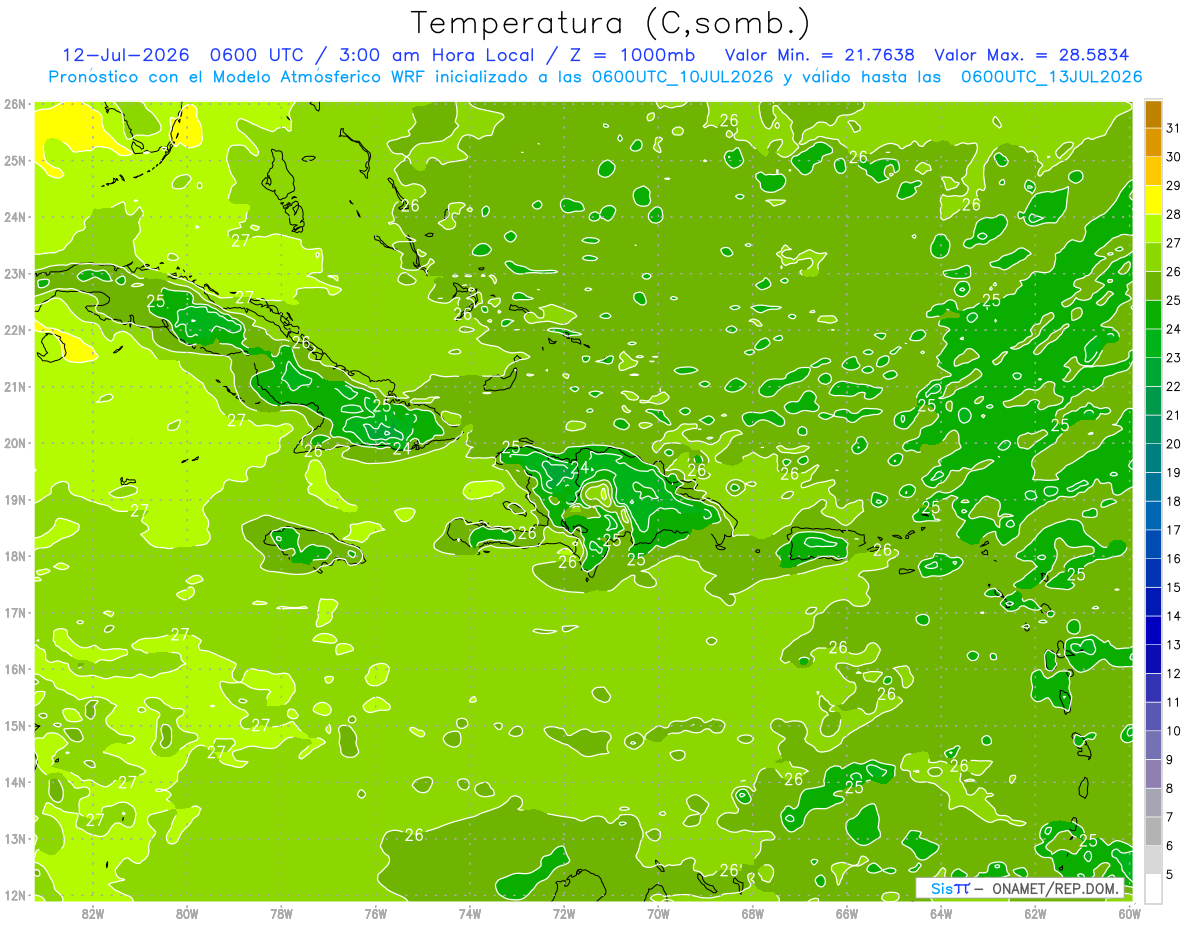The image size is (1200, 927).
Task: Click the initialization stamp "0600UTC_10JUL2026"
Action: click(682, 77)
